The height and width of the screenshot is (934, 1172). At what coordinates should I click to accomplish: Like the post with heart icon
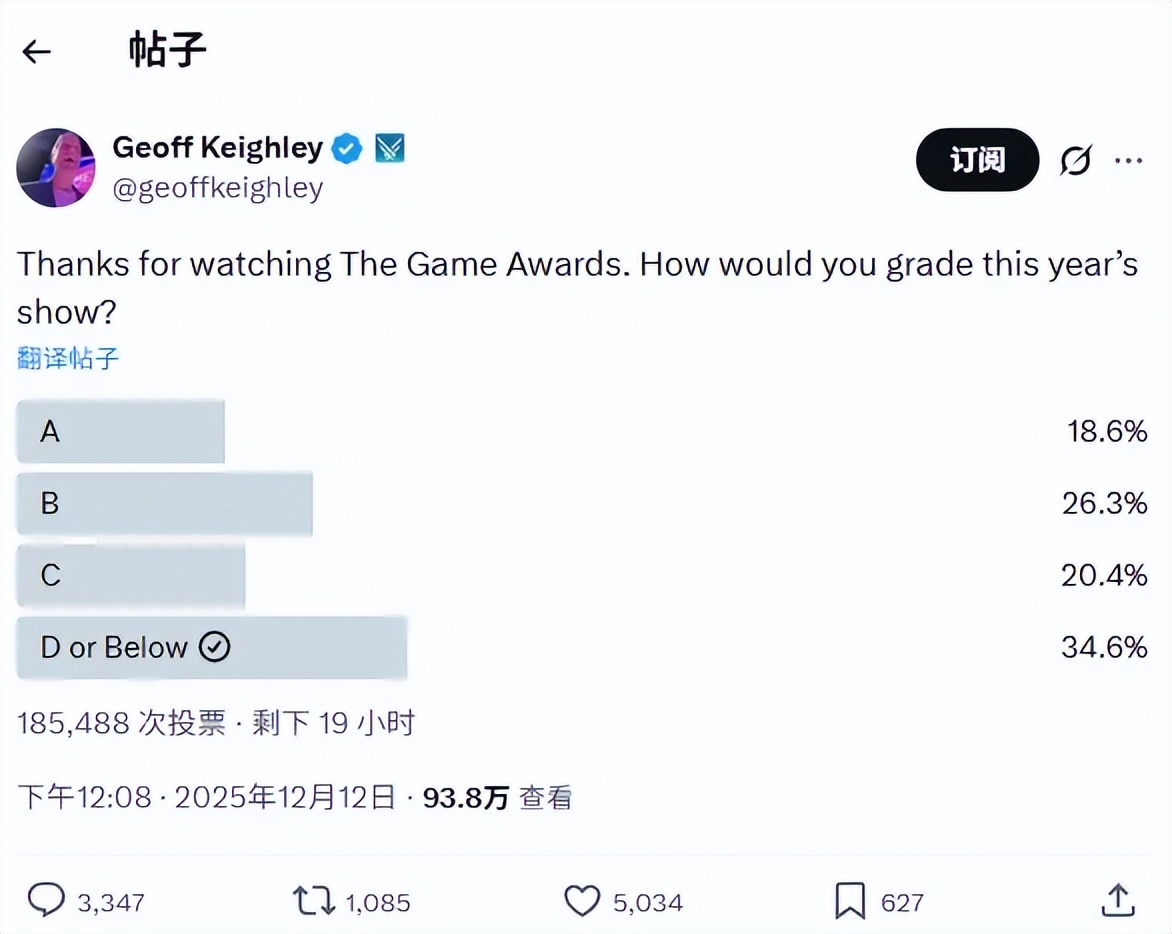pos(582,901)
